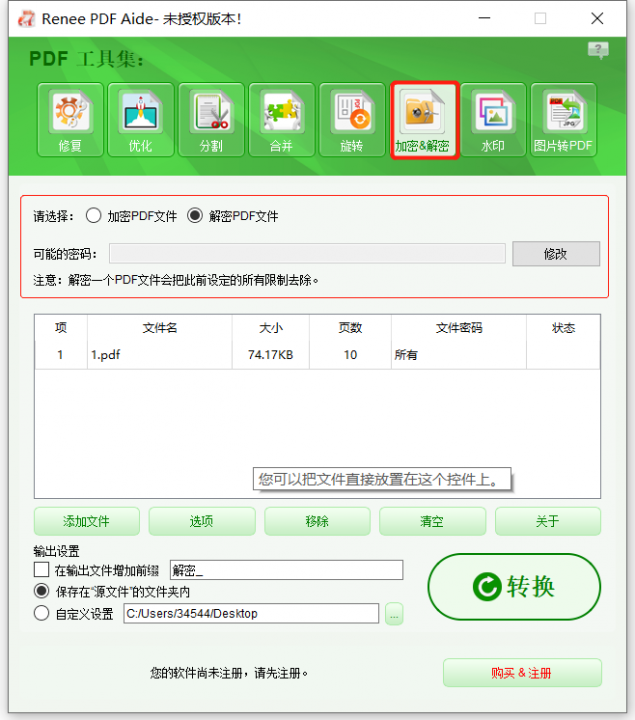The height and width of the screenshot is (720, 635).
Task: Enable the 在输出文件增加前缀 checkbox
Action: click(x=41, y=570)
